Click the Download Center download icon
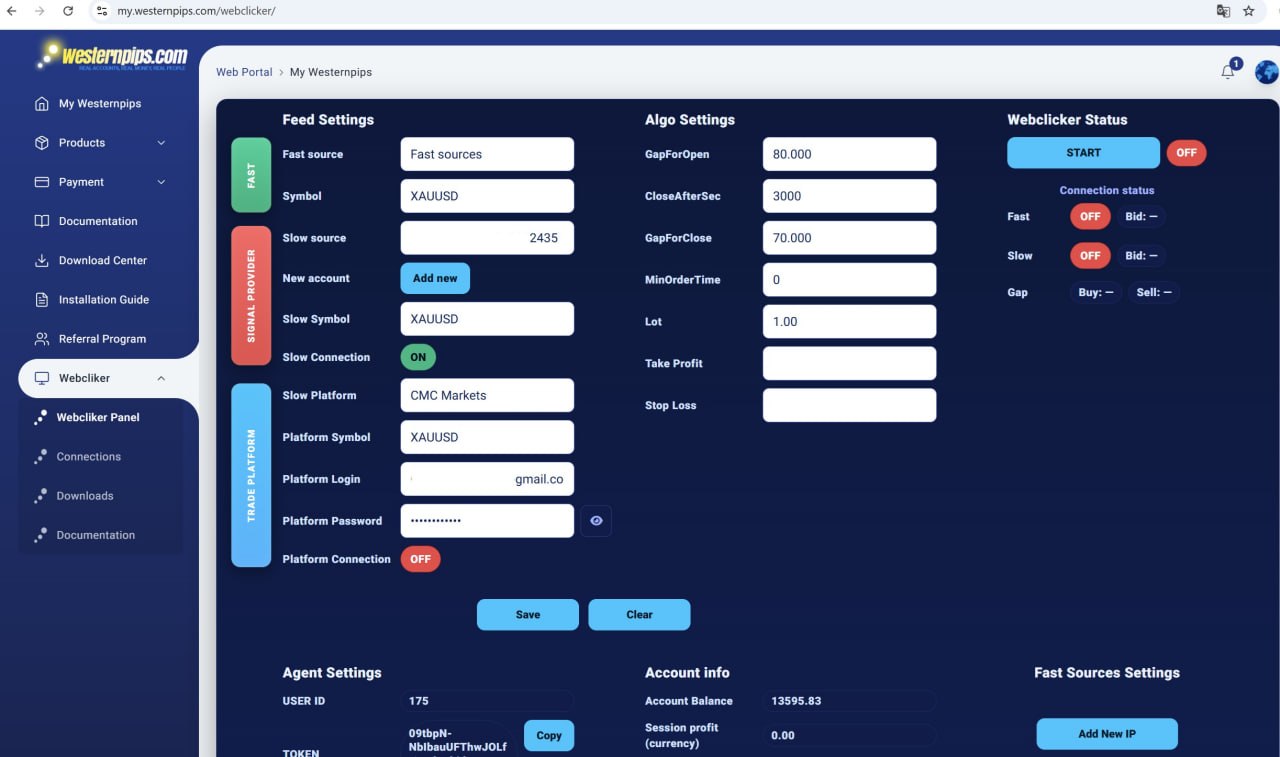Screen dimensions: 1280x757 pos(42,261)
